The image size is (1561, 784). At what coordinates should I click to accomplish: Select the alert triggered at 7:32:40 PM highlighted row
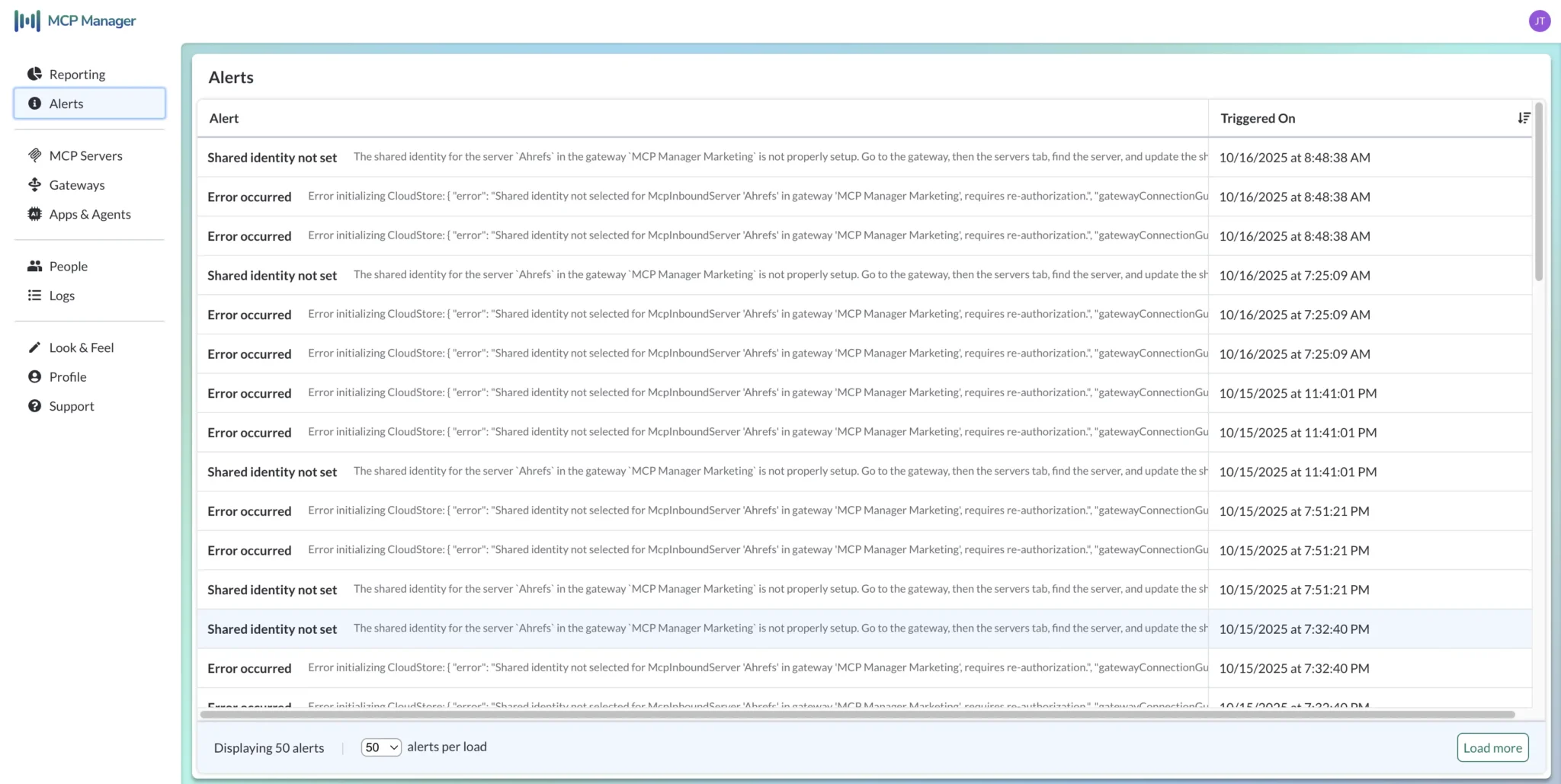click(701, 629)
